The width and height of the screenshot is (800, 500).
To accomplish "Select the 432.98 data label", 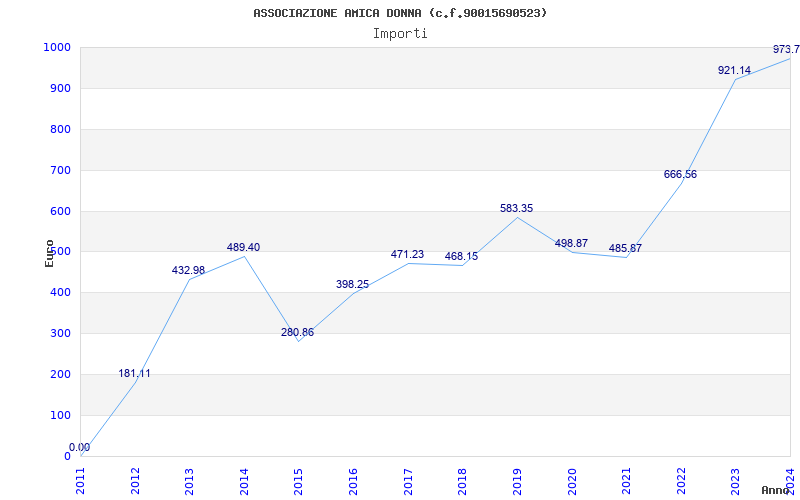I will pyautogui.click(x=188, y=270).
